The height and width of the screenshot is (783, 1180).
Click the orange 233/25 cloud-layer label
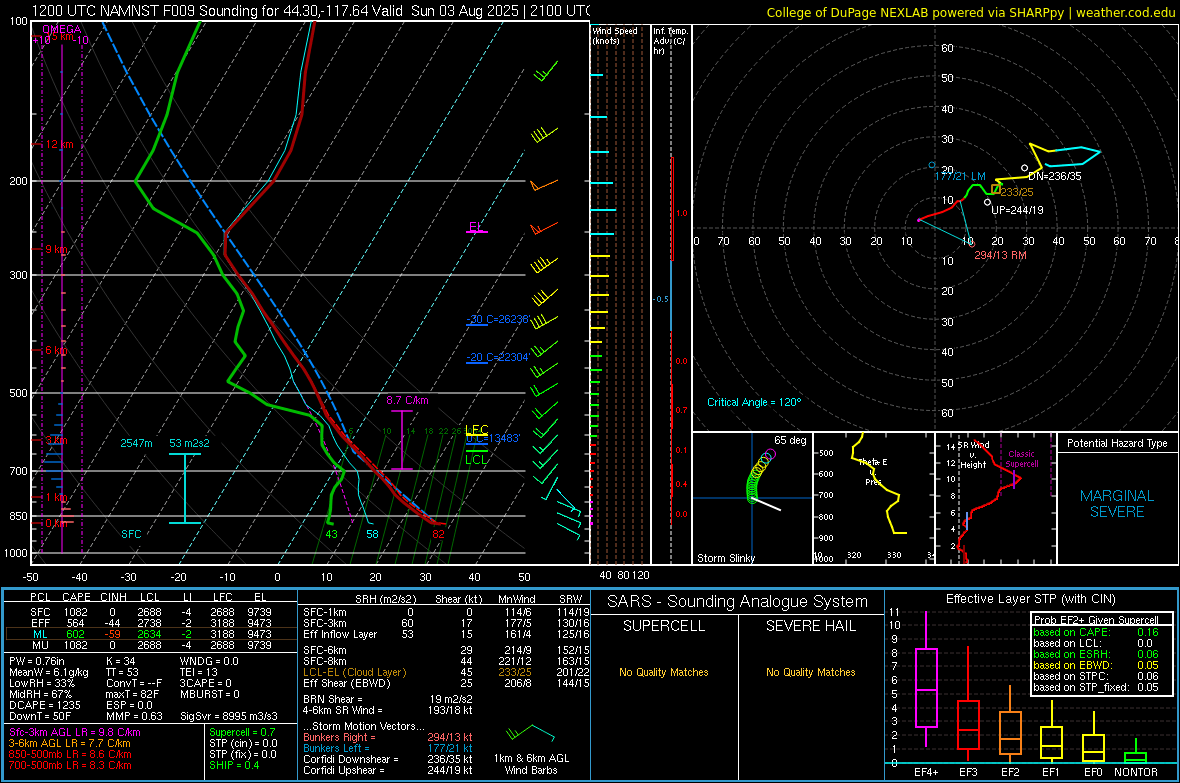click(1017, 192)
